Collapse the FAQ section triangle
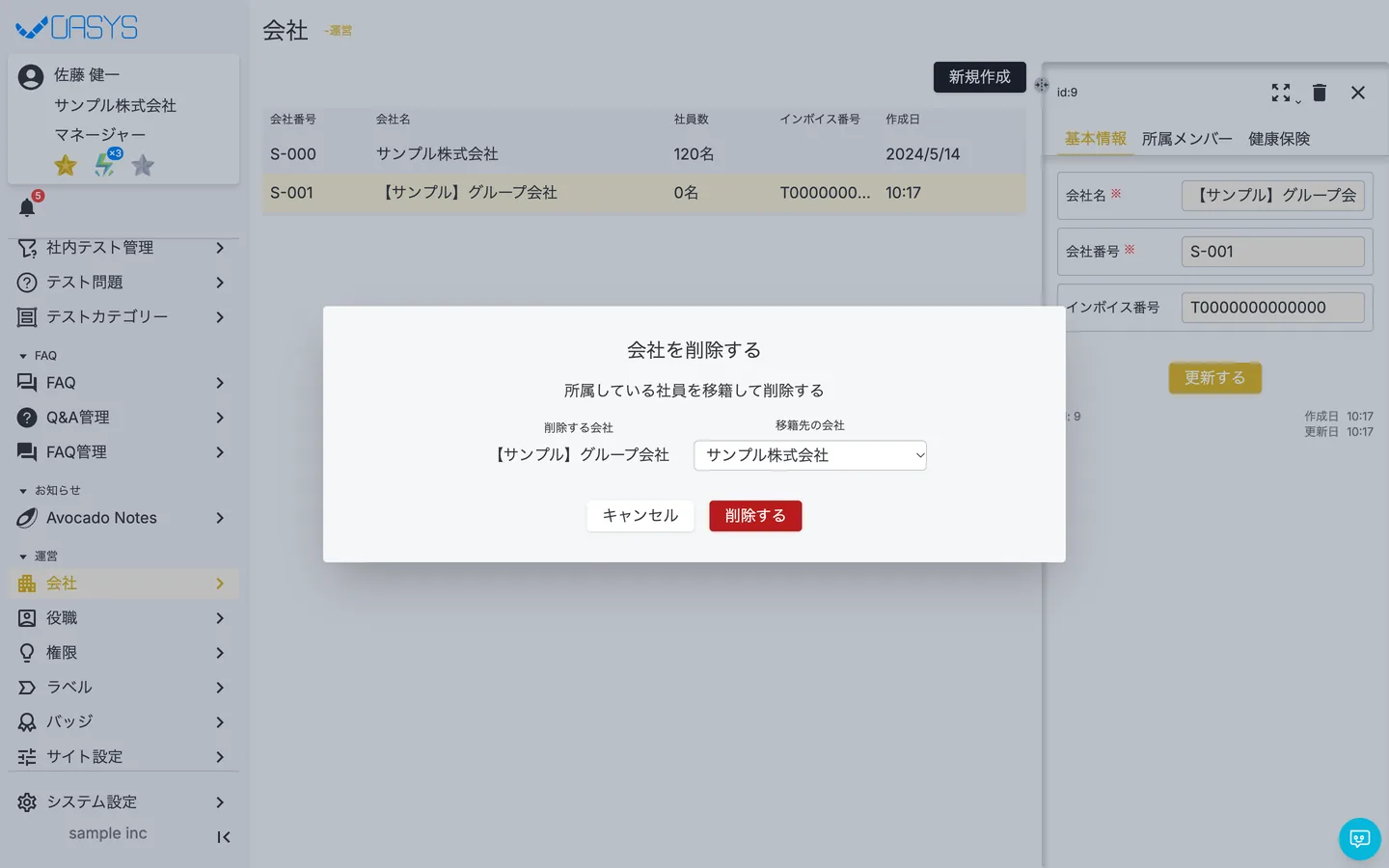Image resolution: width=1389 pixels, height=868 pixels. pyautogui.click(x=23, y=356)
